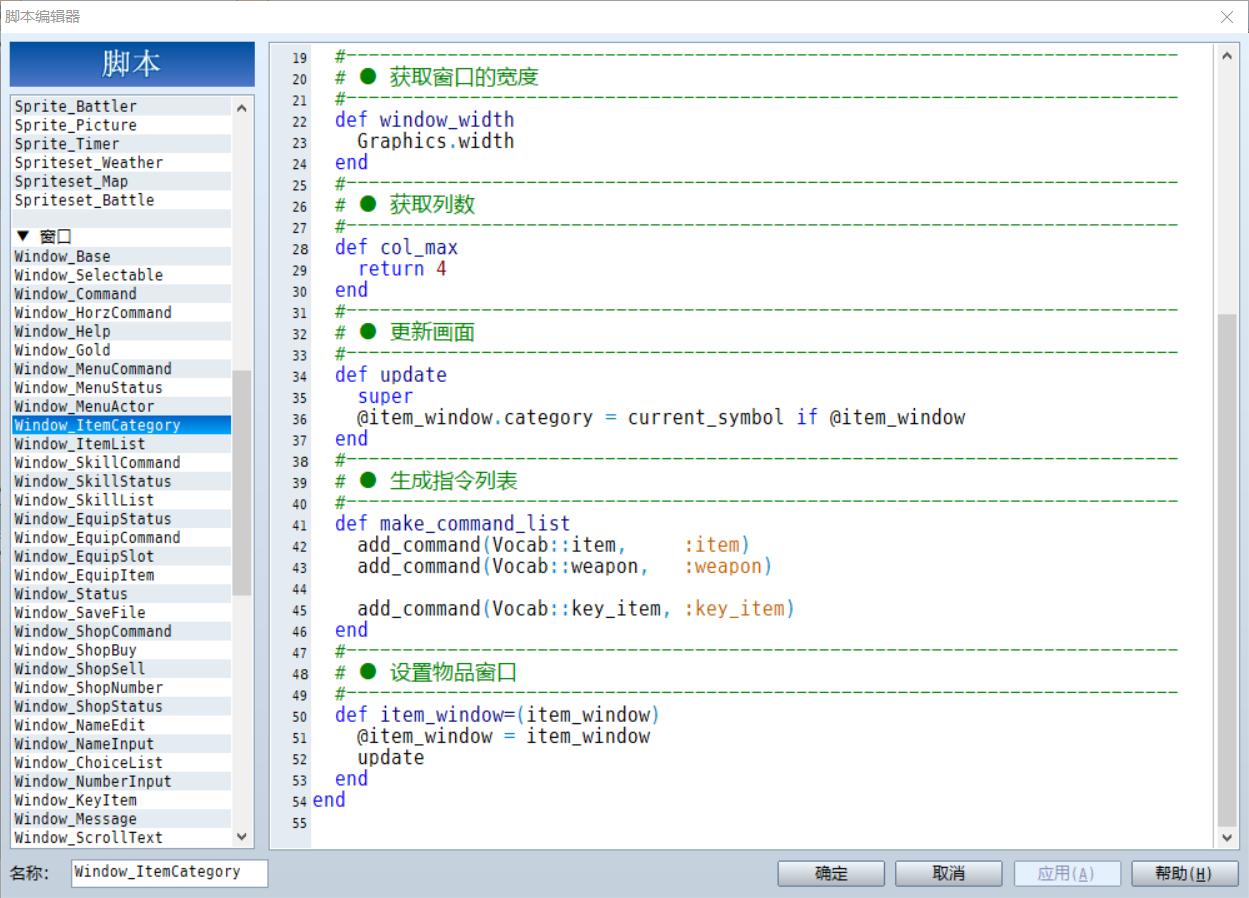Image resolution: width=1249 pixels, height=898 pixels.
Task: Select the Window_KeyItem script
Action: [x=122, y=800]
